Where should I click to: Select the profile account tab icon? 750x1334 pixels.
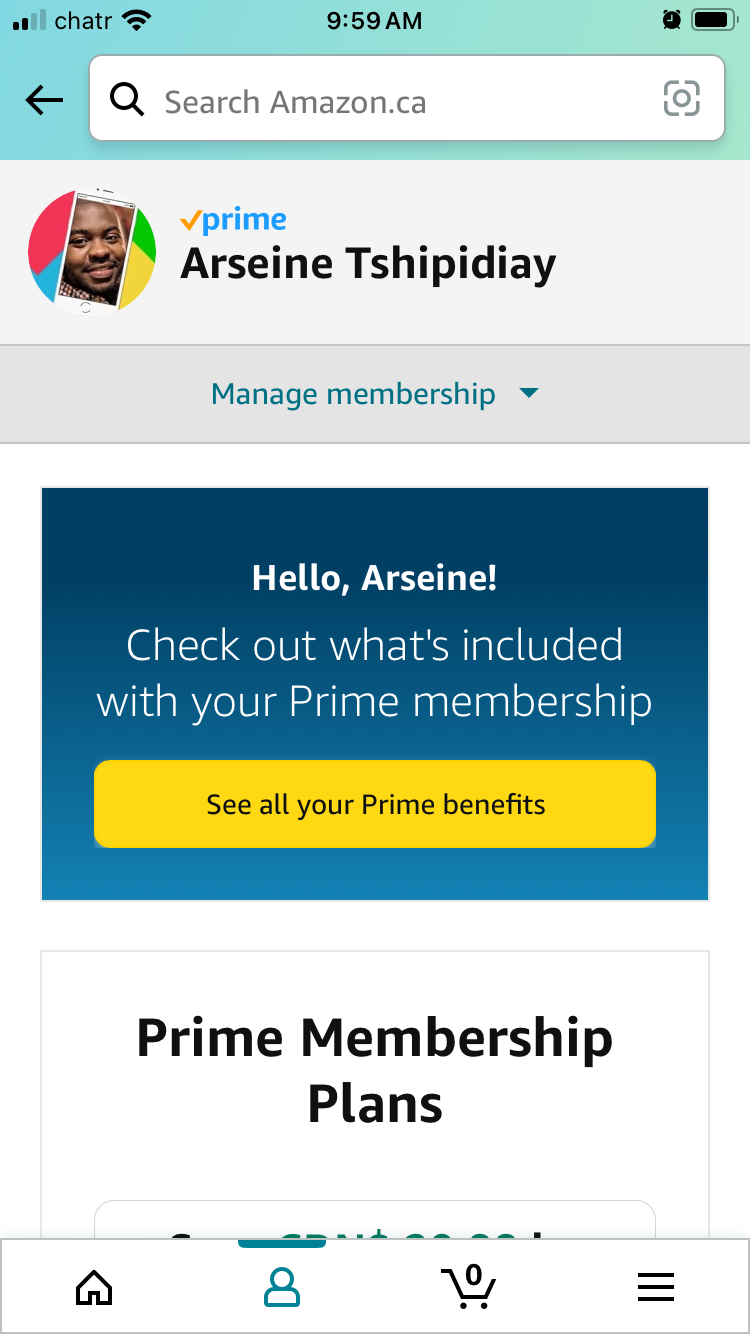click(281, 1287)
